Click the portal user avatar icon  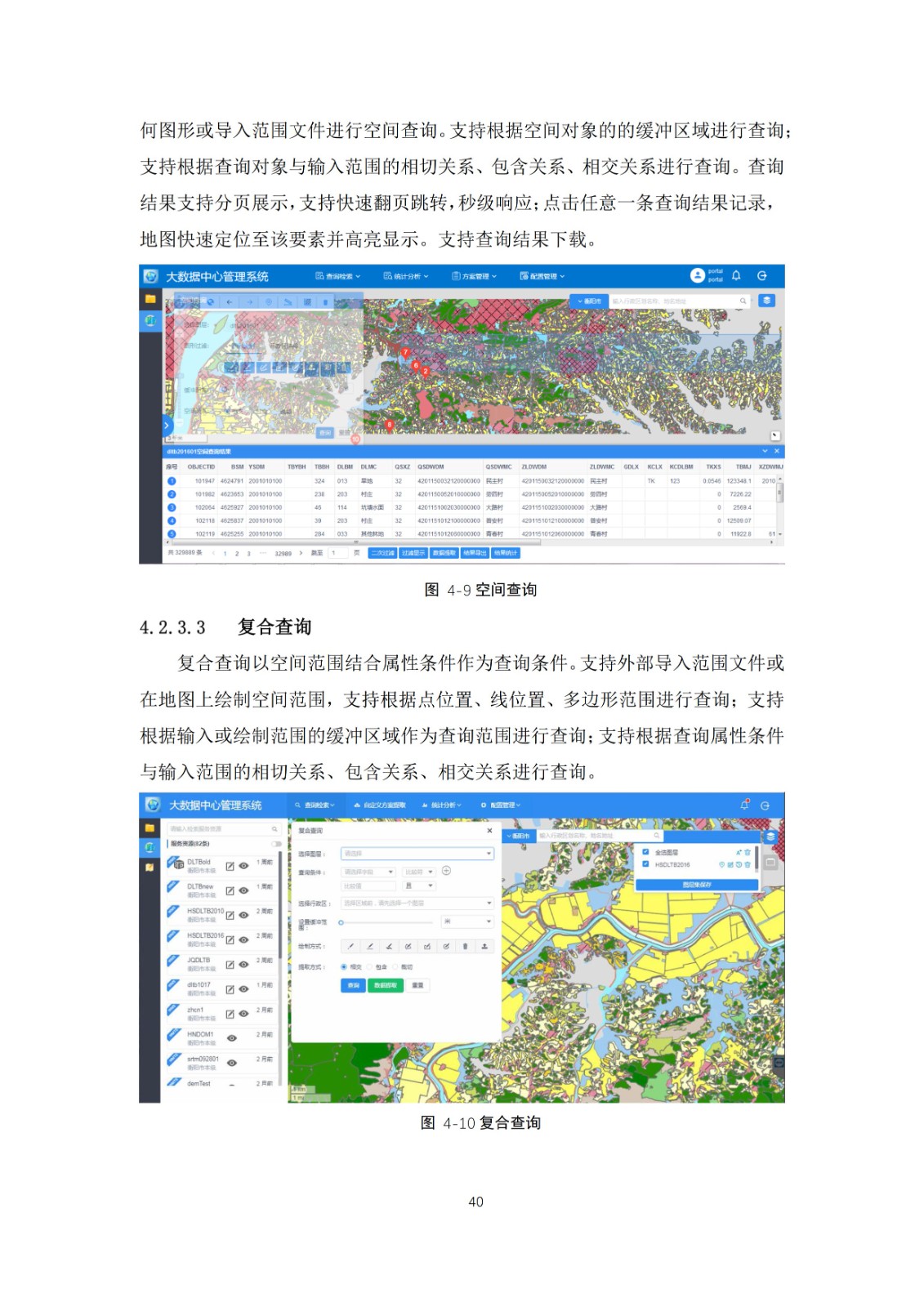[x=697, y=276]
